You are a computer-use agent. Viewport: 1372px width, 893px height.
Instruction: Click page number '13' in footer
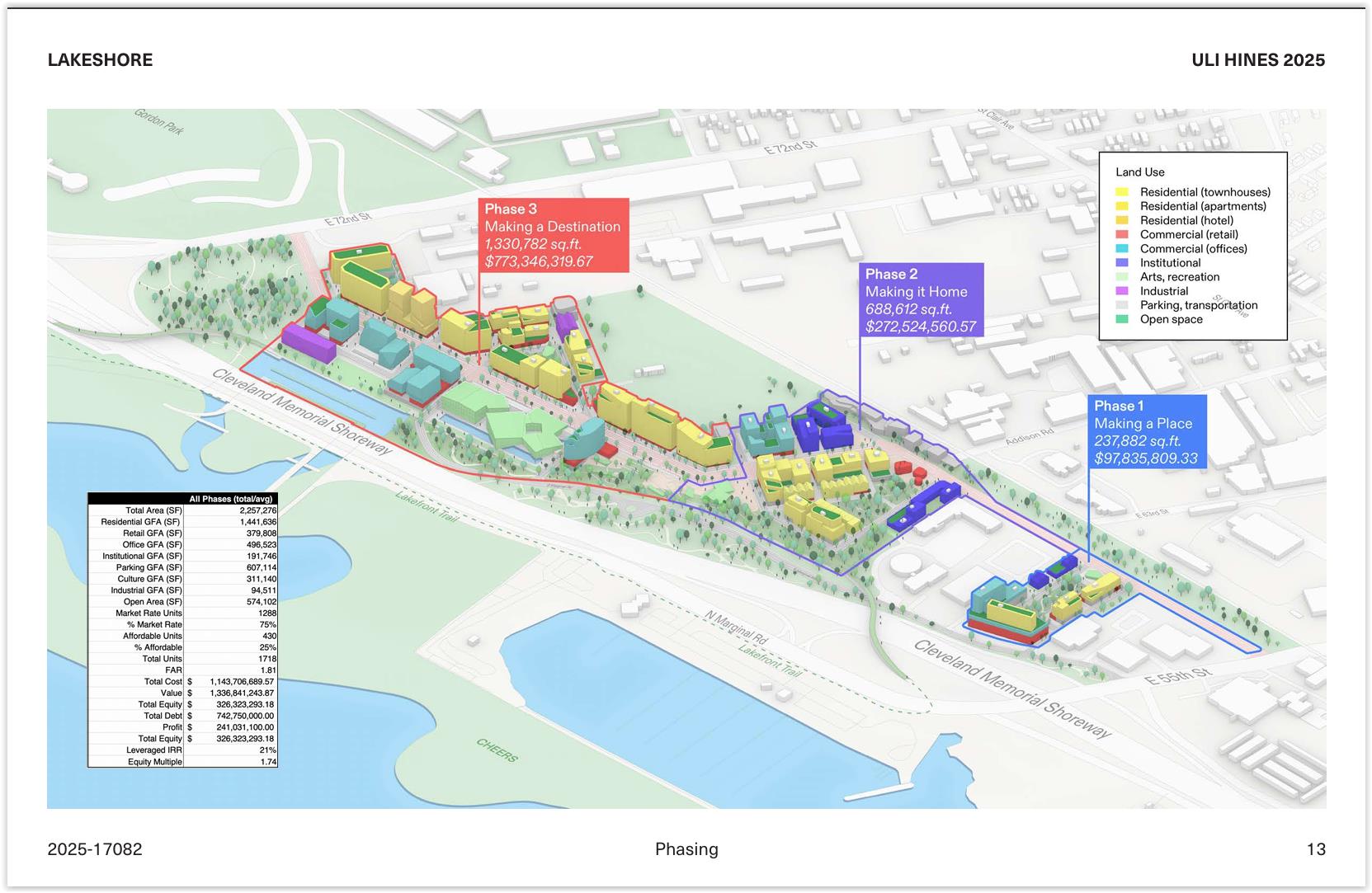pyautogui.click(x=1316, y=849)
